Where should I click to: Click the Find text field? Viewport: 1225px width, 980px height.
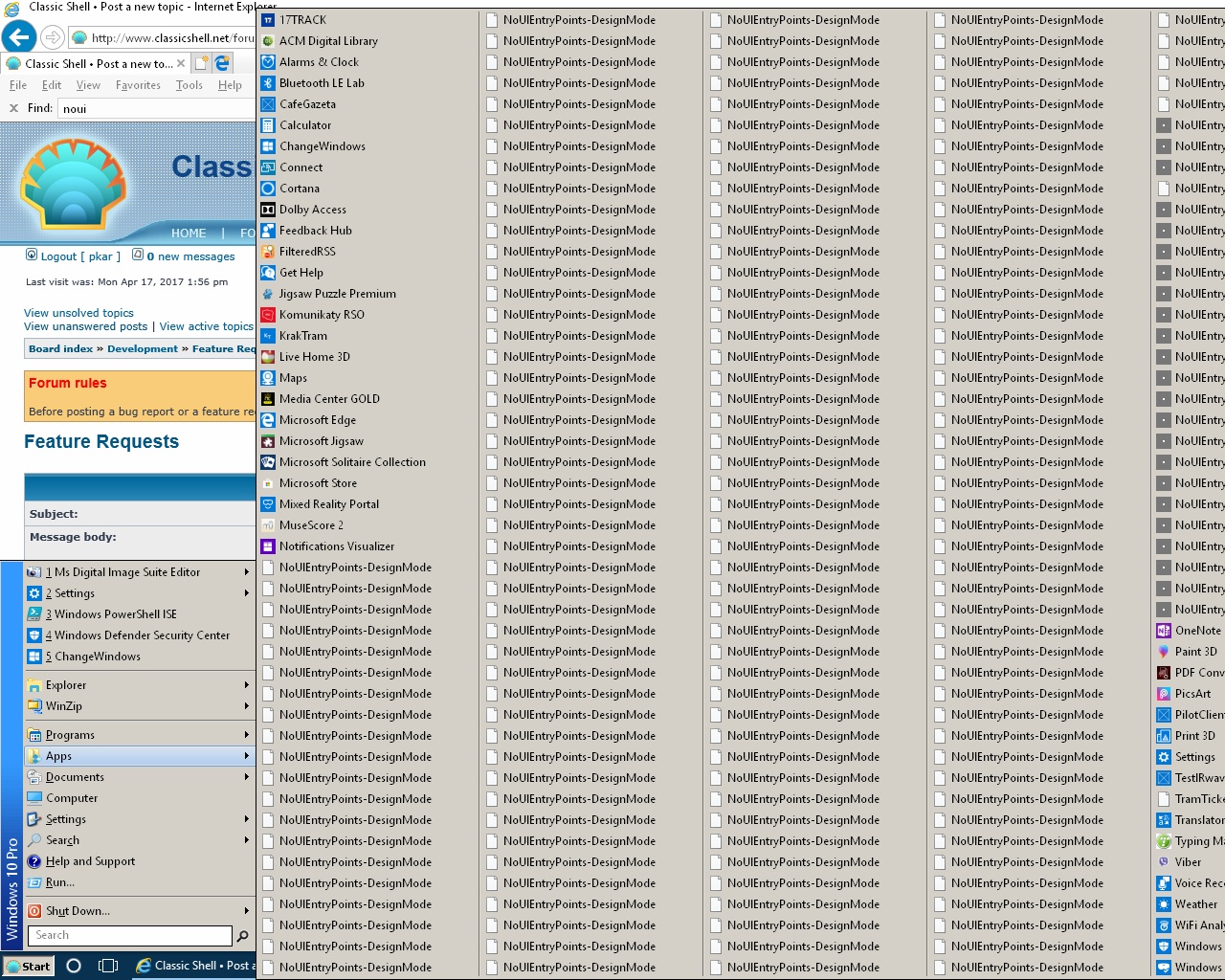[x=156, y=108]
